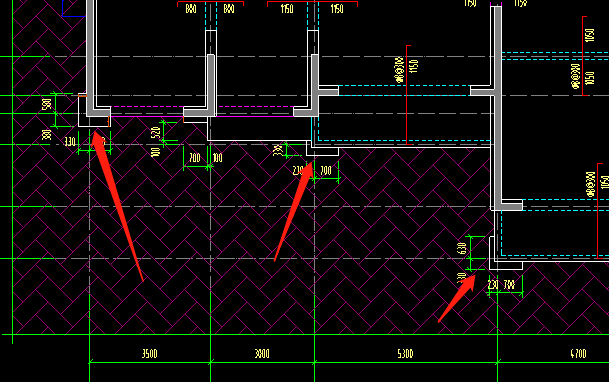Select the left 1150 dimension under top bracket
Image resolution: width=609 pixels, height=382 pixels.
tap(287, 9)
